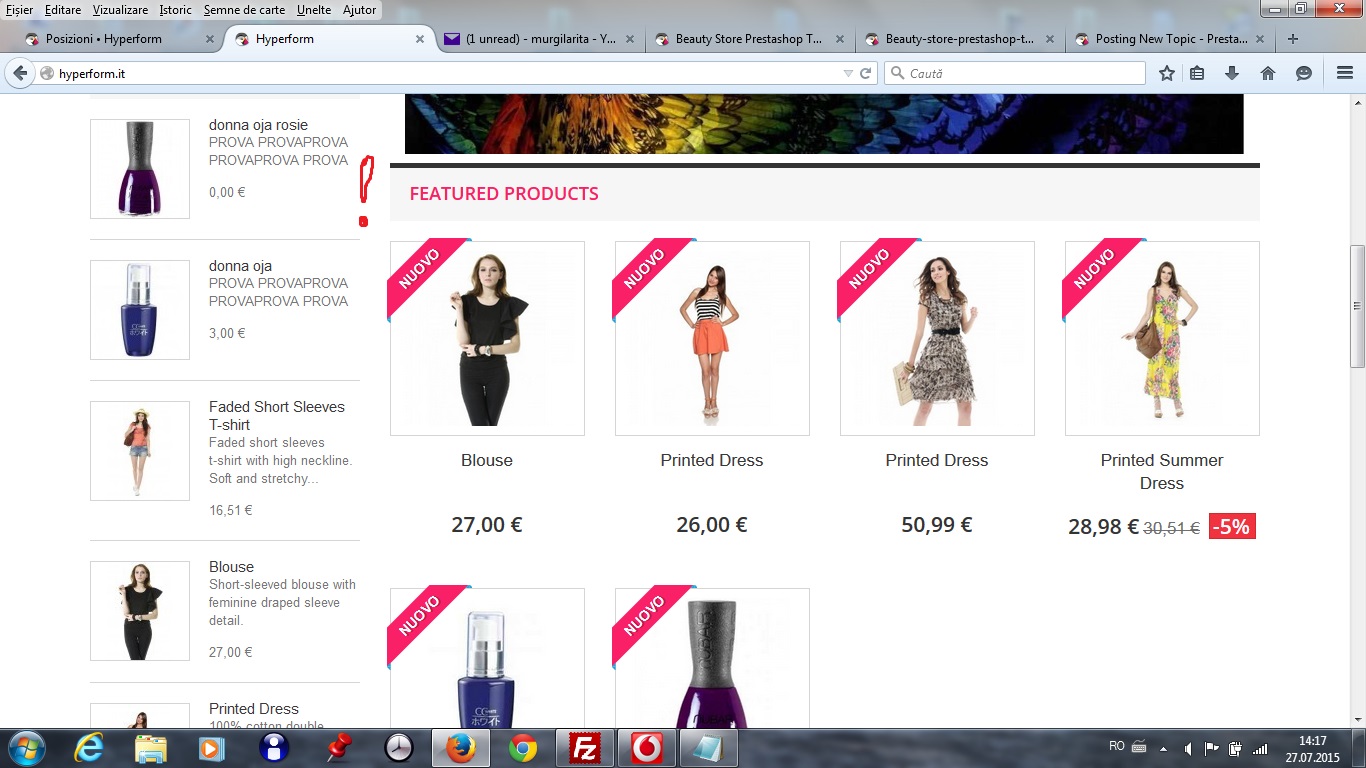
Task: Open search engine selector in search box
Action: 897,73
